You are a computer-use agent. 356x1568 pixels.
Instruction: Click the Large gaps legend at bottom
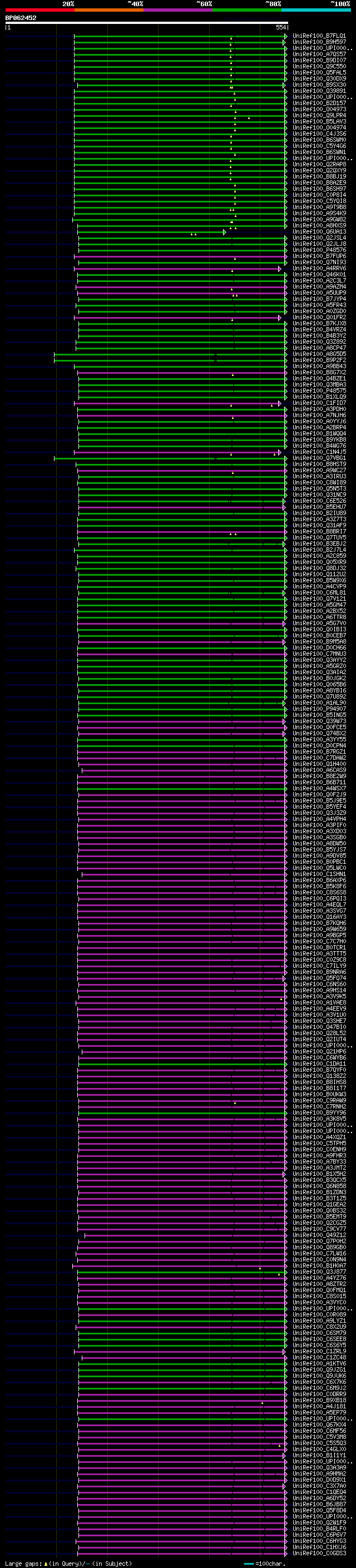68,1564
